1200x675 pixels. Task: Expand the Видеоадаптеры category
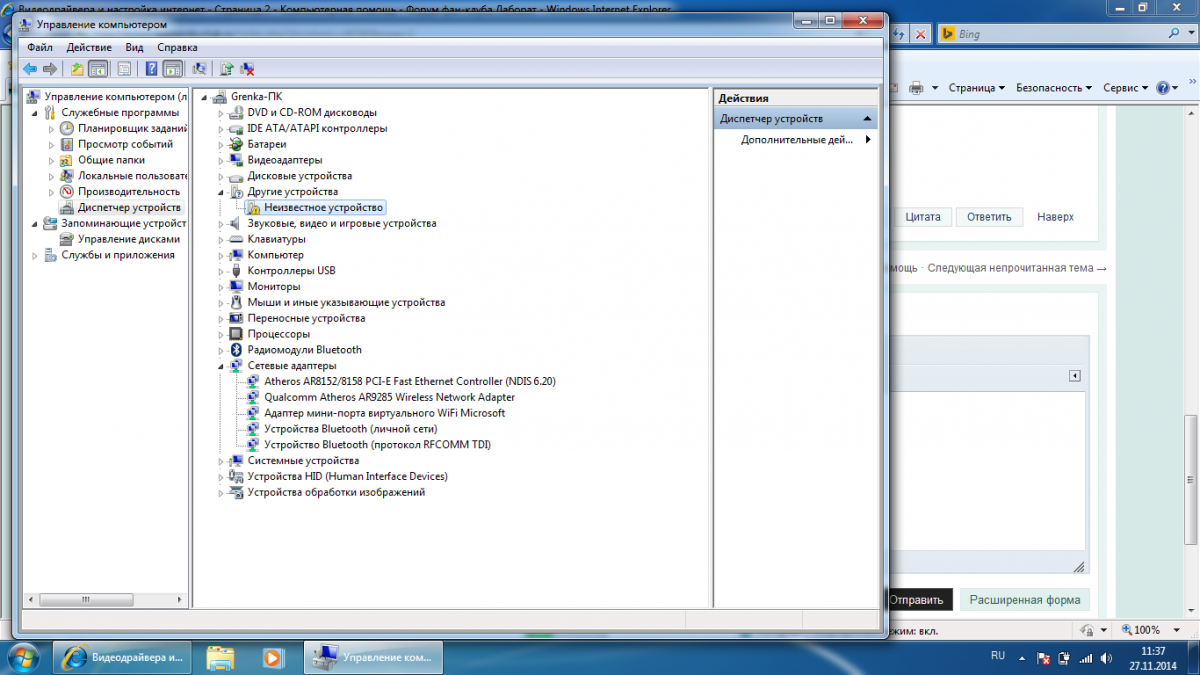coord(221,160)
